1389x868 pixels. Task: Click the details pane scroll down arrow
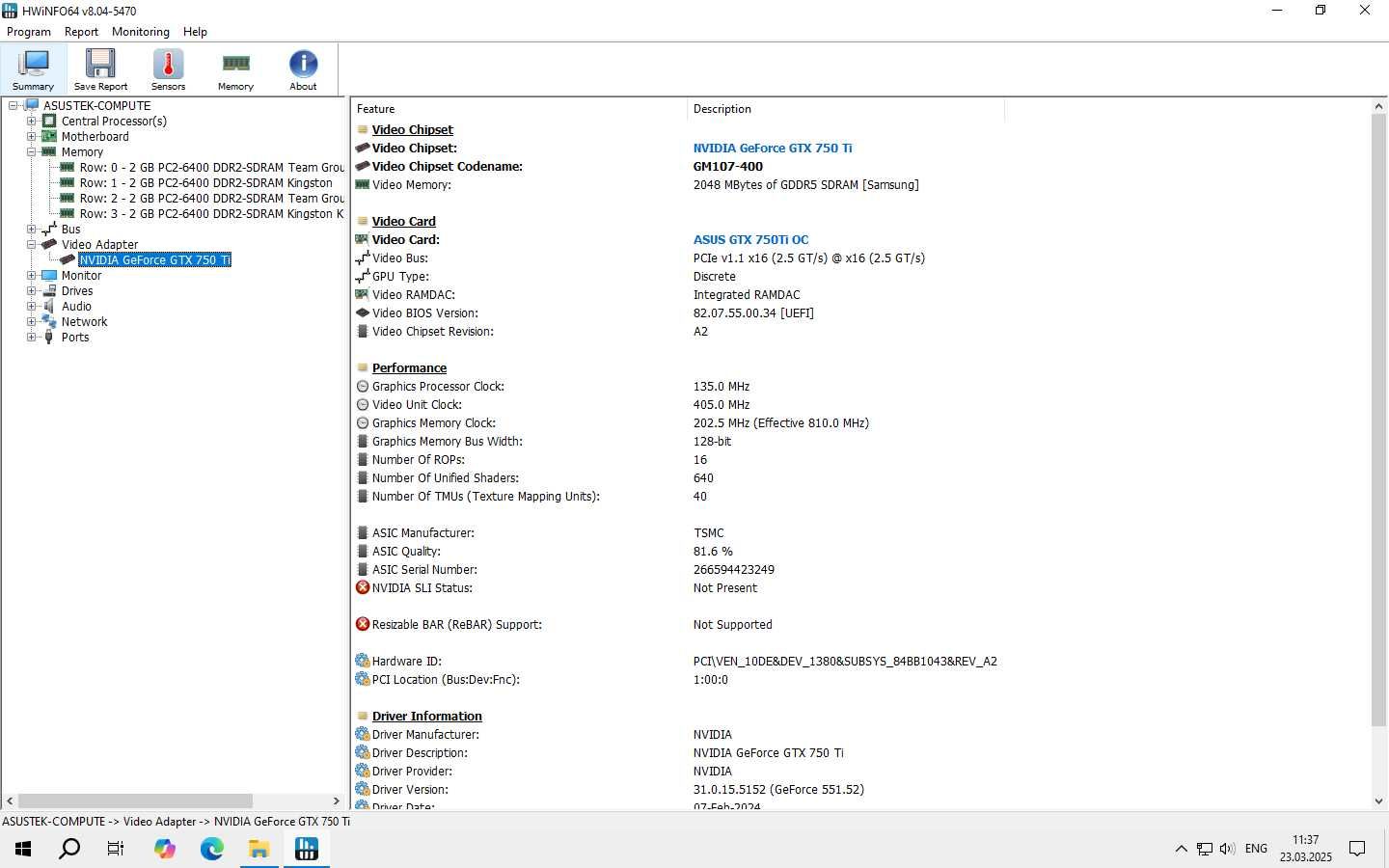[1378, 800]
